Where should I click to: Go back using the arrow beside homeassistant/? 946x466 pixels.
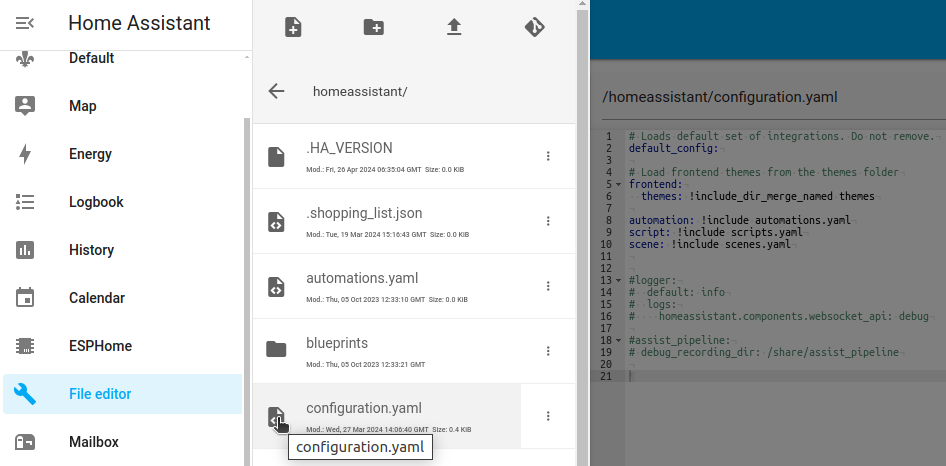tap(277, 91)
